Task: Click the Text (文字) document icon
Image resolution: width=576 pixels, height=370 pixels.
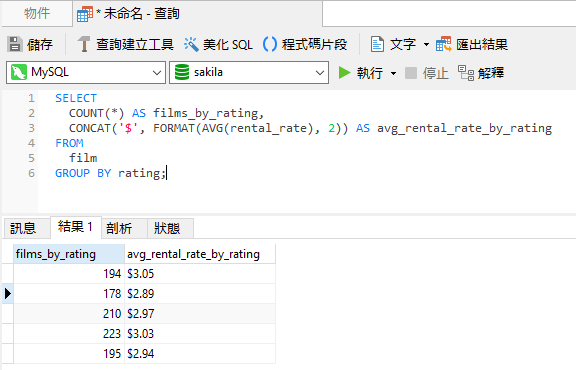Action: 377,44
